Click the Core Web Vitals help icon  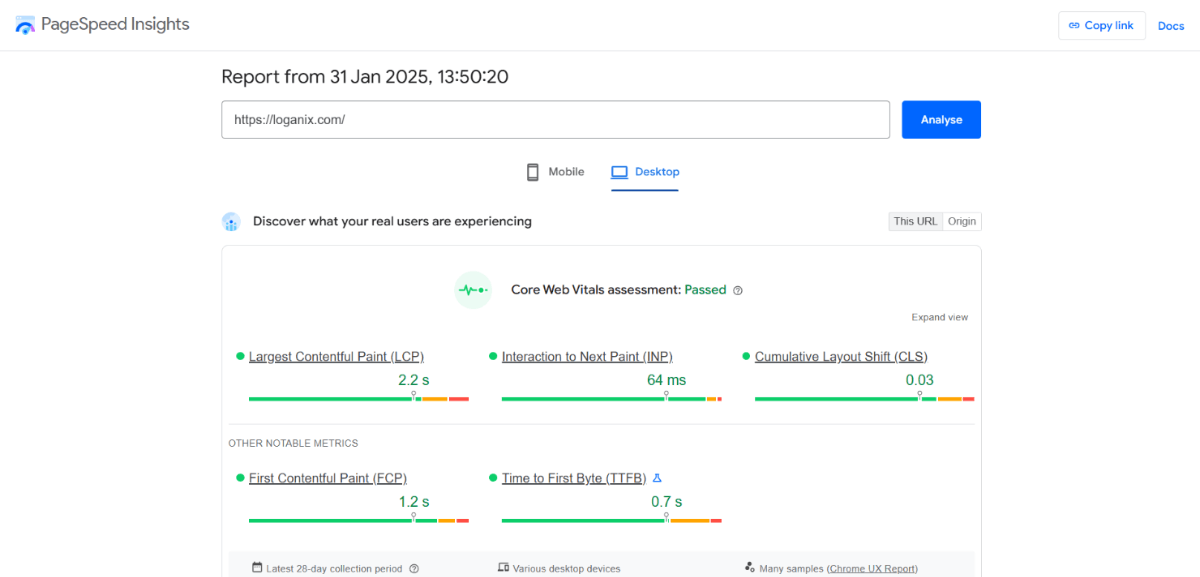coord(738,291)
